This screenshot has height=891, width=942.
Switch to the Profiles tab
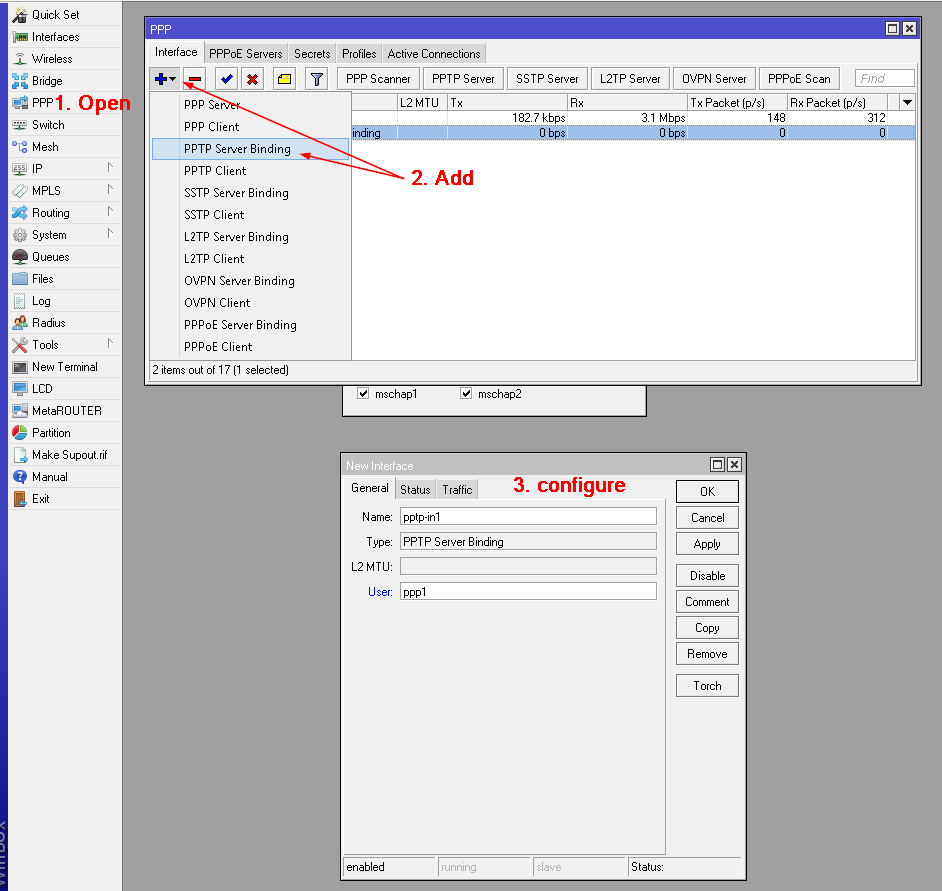(x=359, y=53)
